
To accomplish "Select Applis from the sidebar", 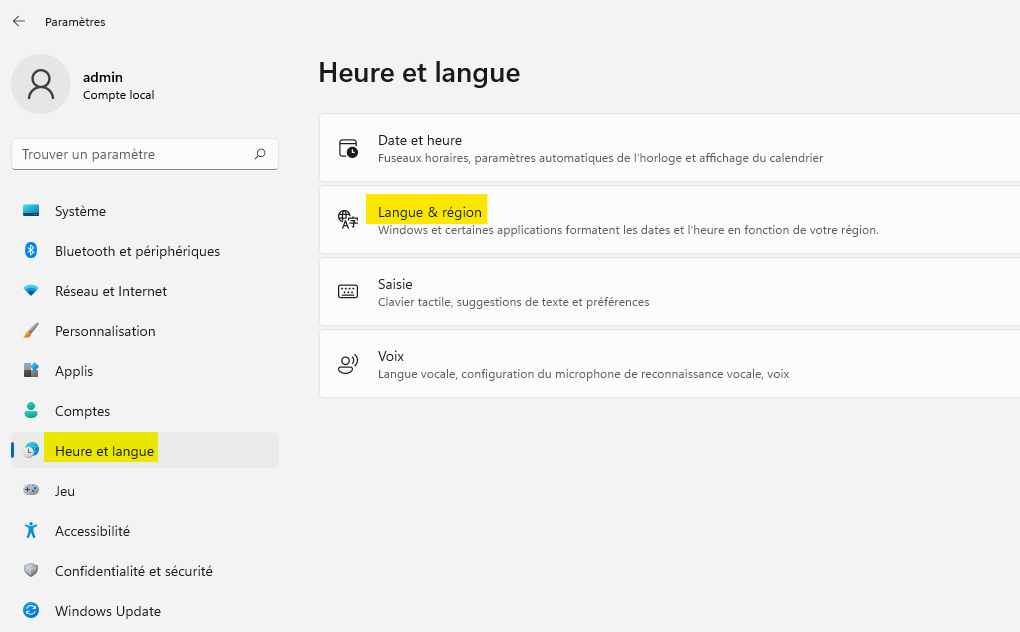I will 74,371.
